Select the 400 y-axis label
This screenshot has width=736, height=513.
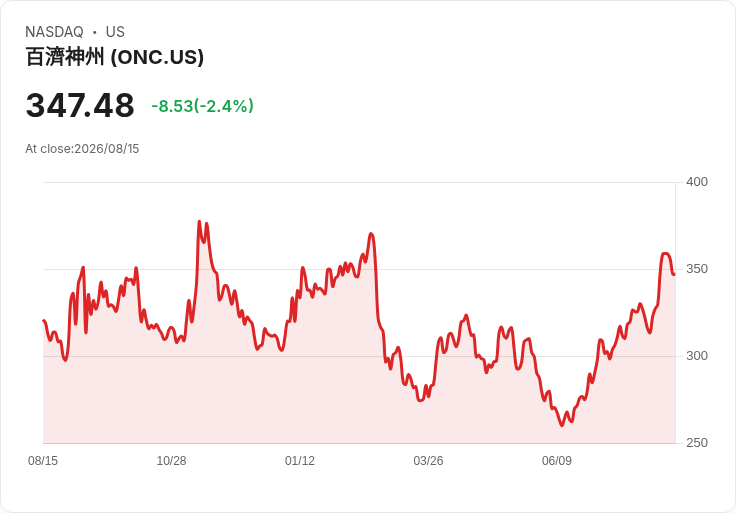(x=697, y=182)
